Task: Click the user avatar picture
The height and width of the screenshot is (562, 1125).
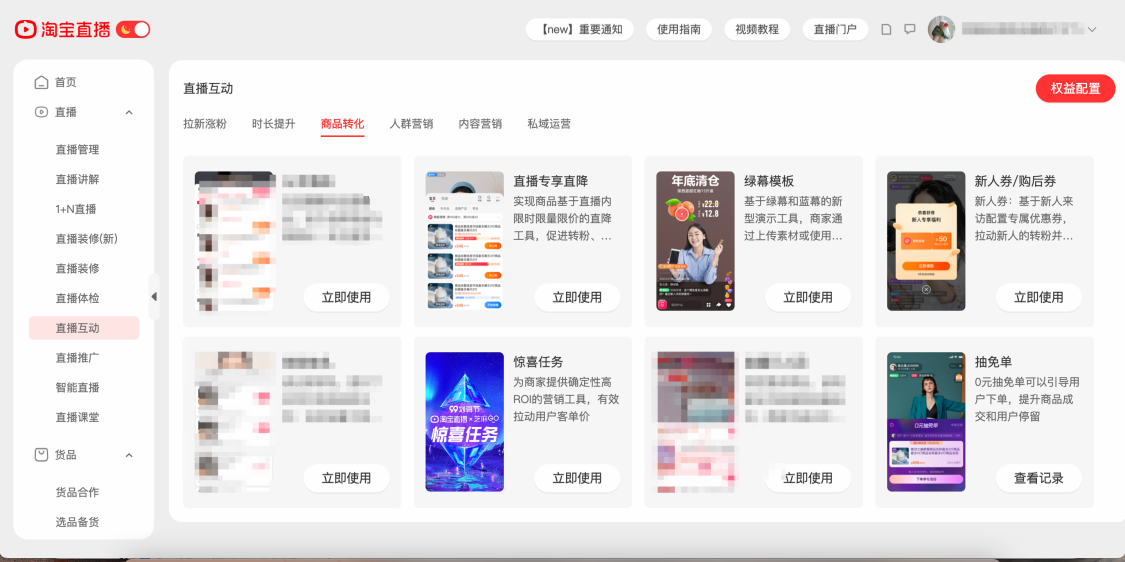Action: 941,29
